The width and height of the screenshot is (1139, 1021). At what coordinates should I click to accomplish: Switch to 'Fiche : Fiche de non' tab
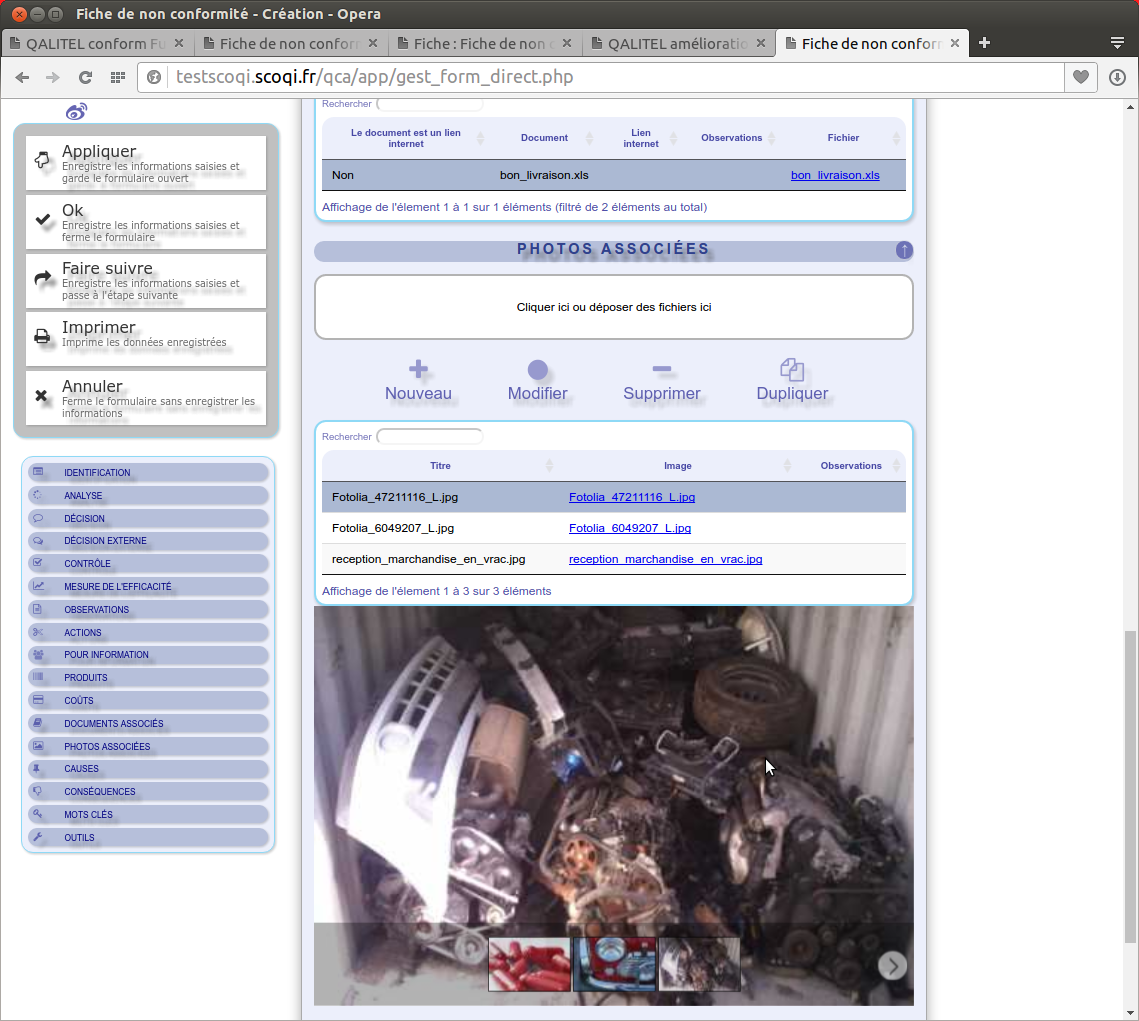pyautogui.click(x=484, y=44)
